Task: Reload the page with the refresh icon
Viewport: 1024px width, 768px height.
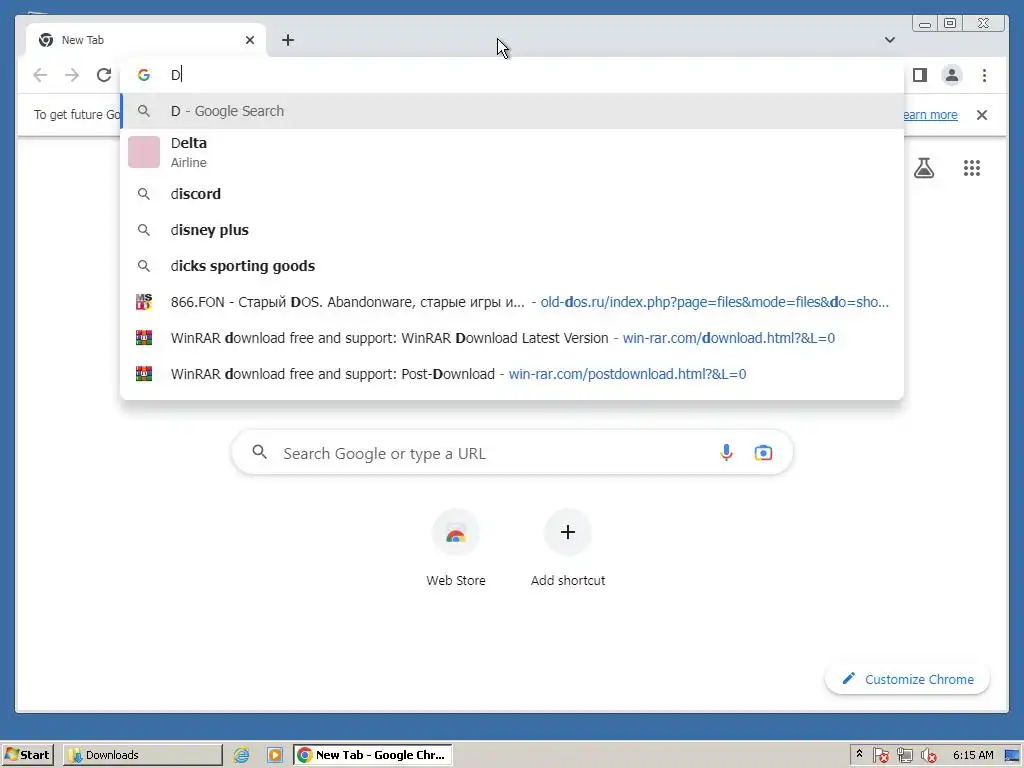Action: tap(104, 75)
